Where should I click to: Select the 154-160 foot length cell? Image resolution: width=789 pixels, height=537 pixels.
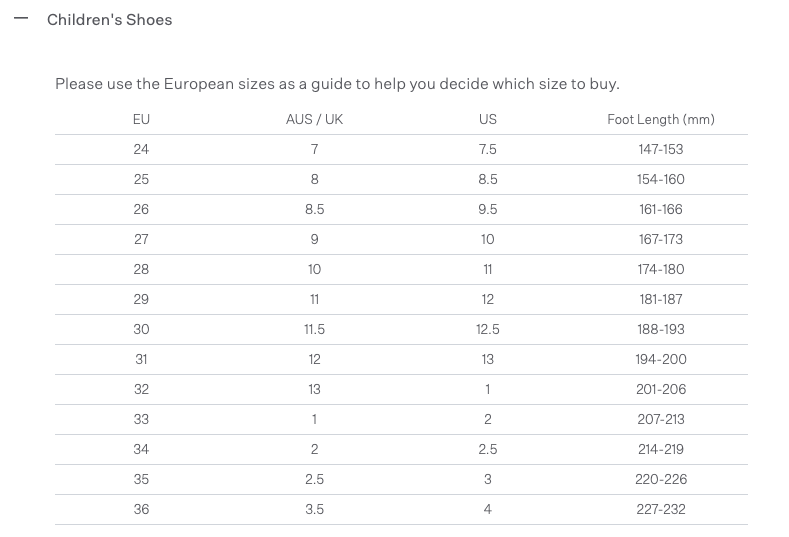[x=661, y=179]
